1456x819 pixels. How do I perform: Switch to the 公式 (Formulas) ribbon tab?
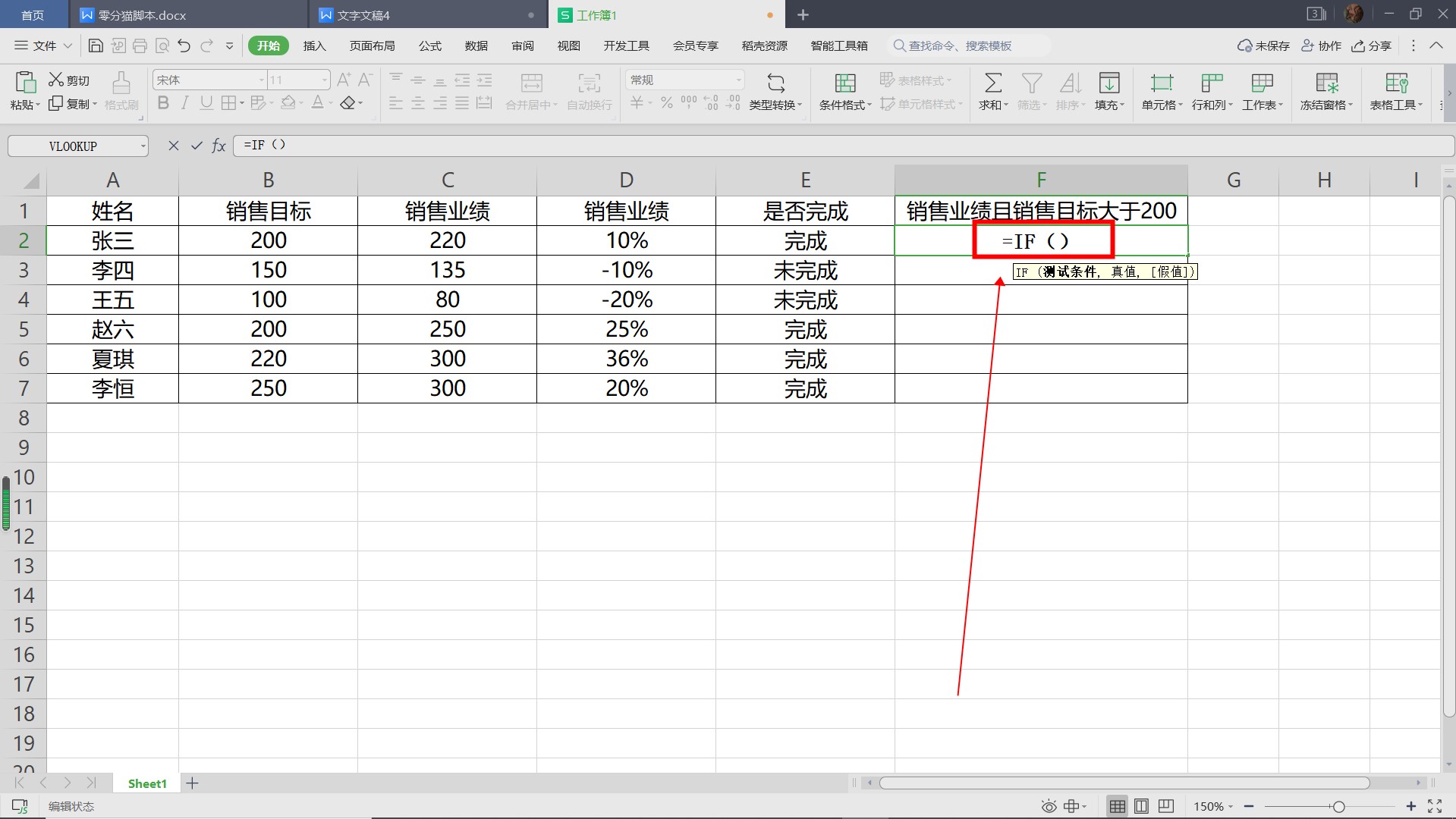click(x=429, y=46)
